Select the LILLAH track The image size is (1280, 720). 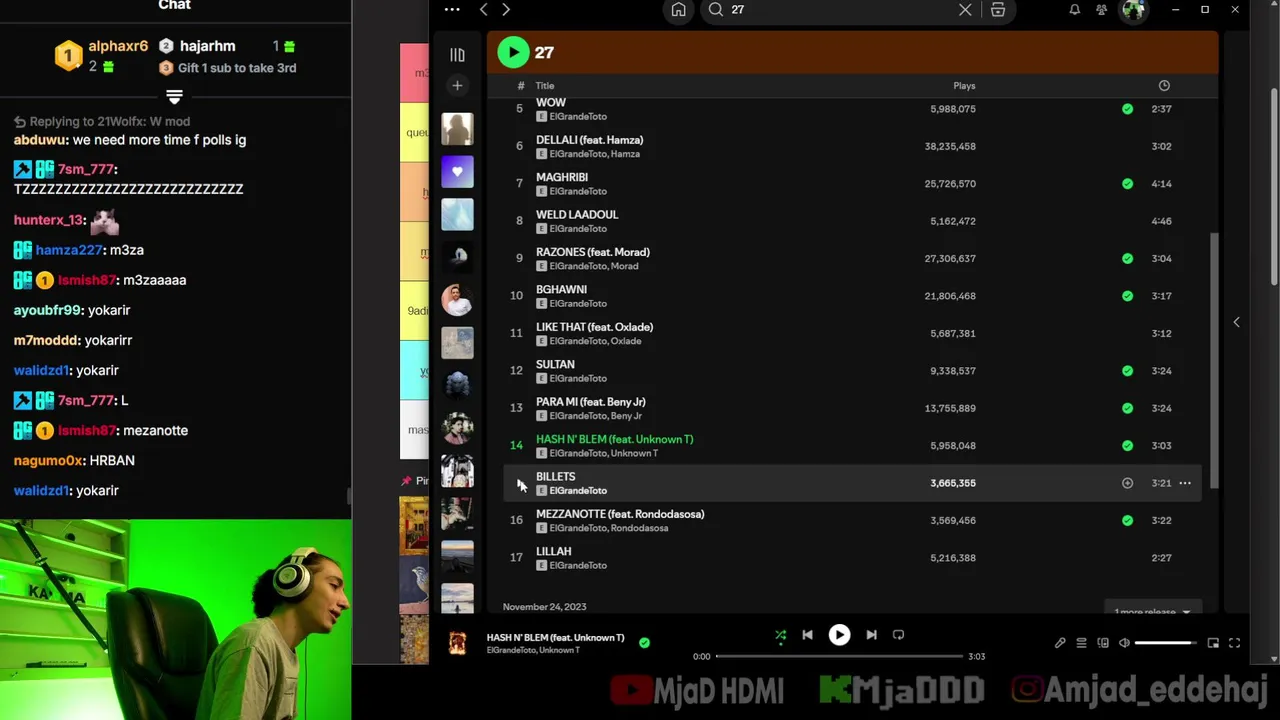click(x=553, y=552)
